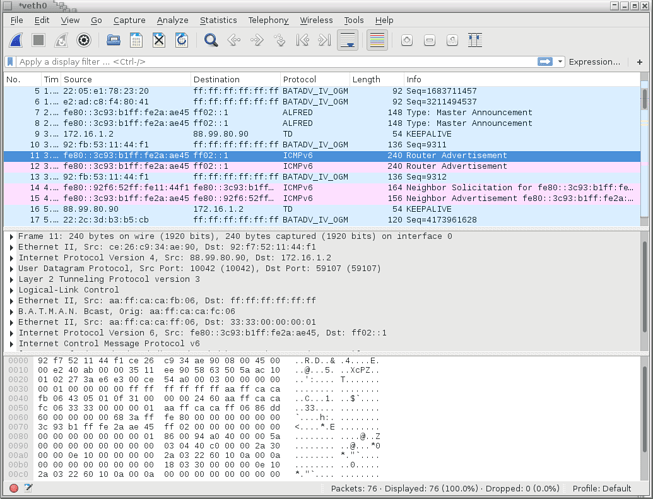Open display filter history dropdown
The image size is (653, 499).
[560, 62]
